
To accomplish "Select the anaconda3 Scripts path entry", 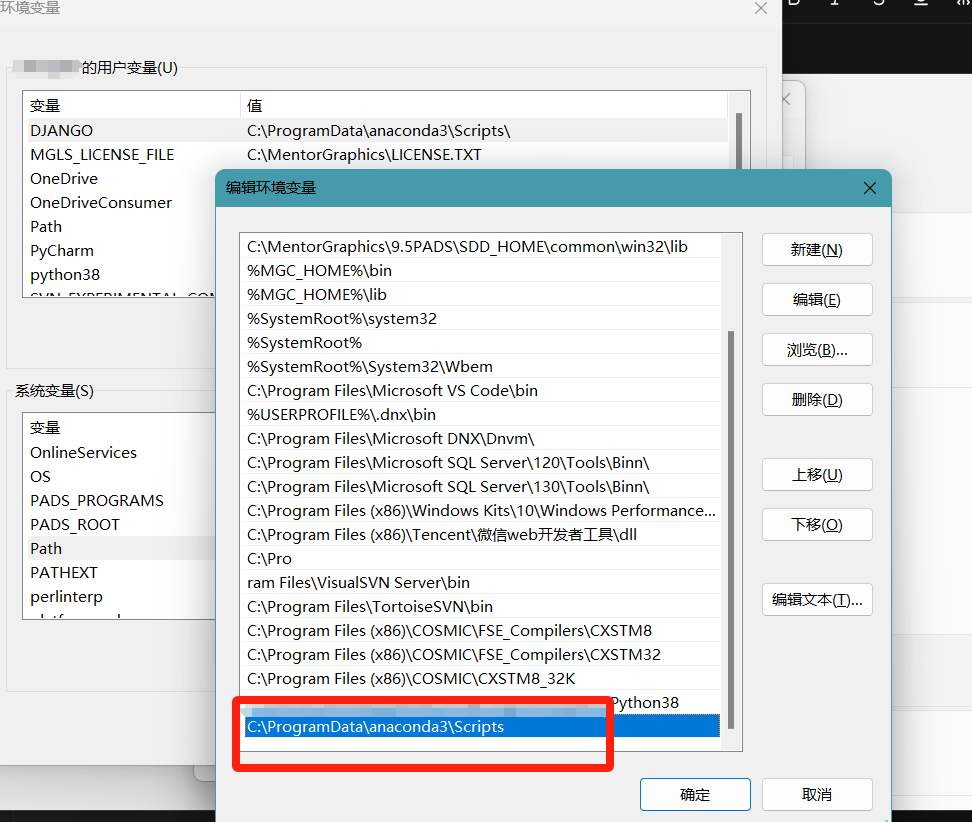I will click(420, 726).
